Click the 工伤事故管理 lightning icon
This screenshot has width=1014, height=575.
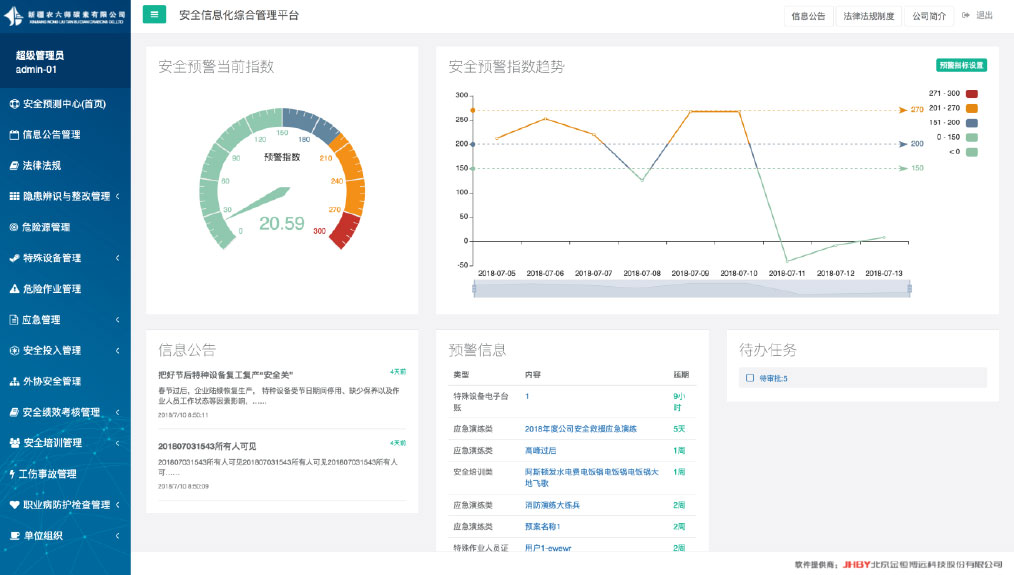pyautogui.click(x=14, y=474)
